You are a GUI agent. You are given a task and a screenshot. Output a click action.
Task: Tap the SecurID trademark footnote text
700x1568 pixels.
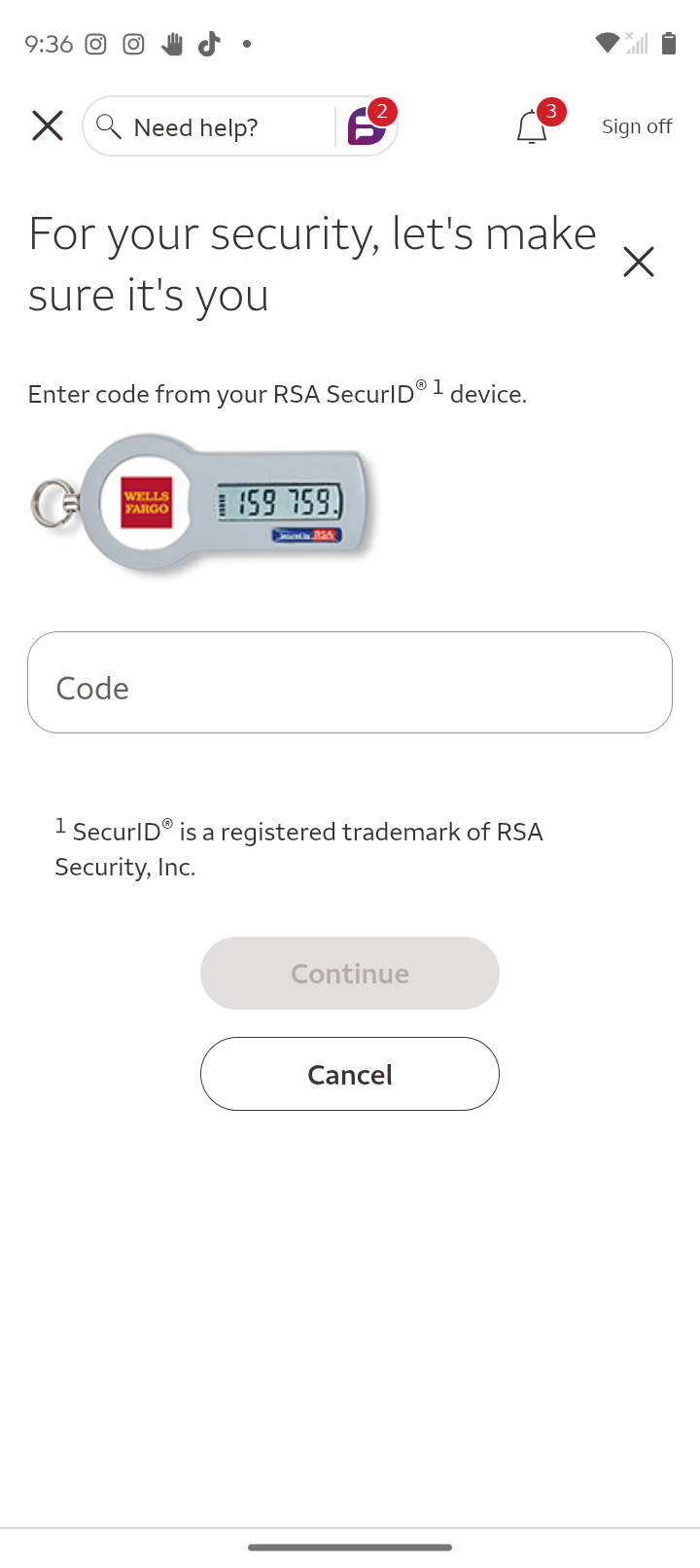pos(299,848)
